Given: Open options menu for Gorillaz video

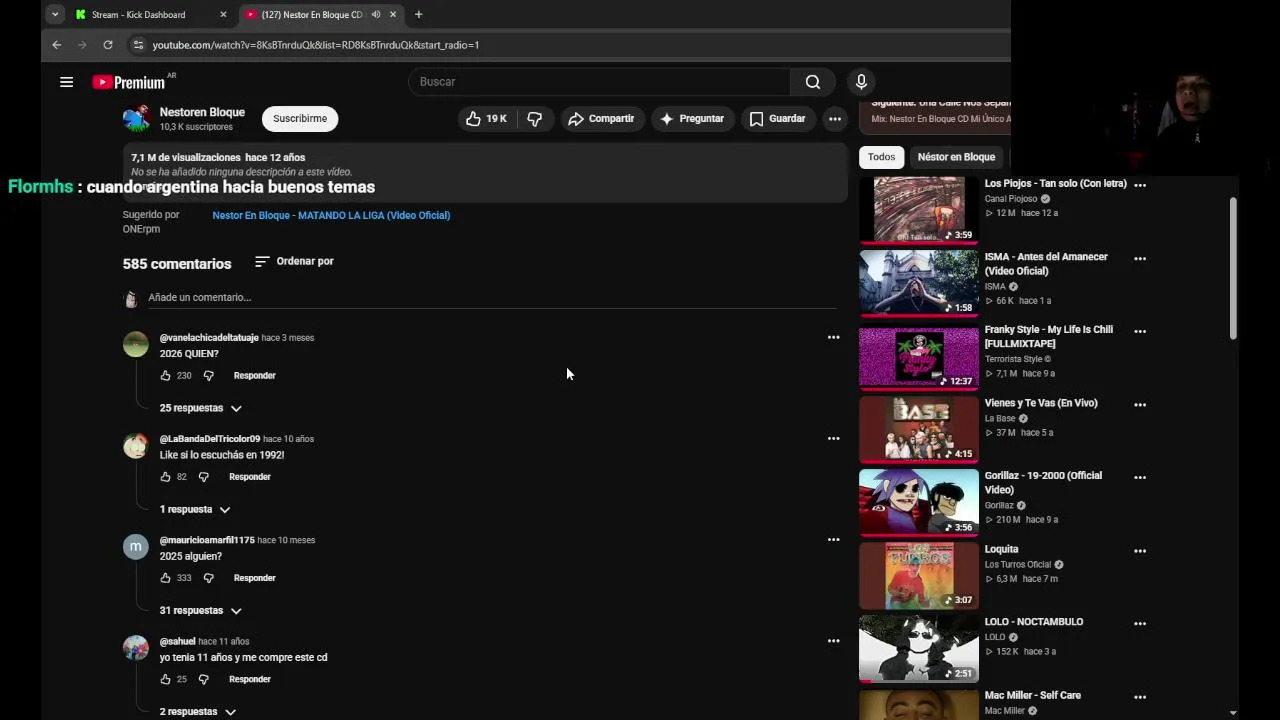Looking at the screenshot, I should tap(1139, 477).
